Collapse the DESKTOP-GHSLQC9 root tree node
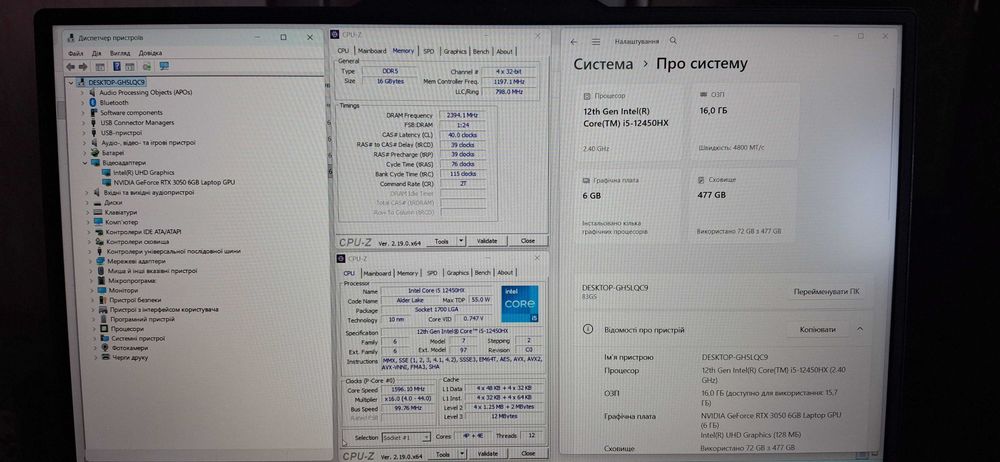 point(70,82)
